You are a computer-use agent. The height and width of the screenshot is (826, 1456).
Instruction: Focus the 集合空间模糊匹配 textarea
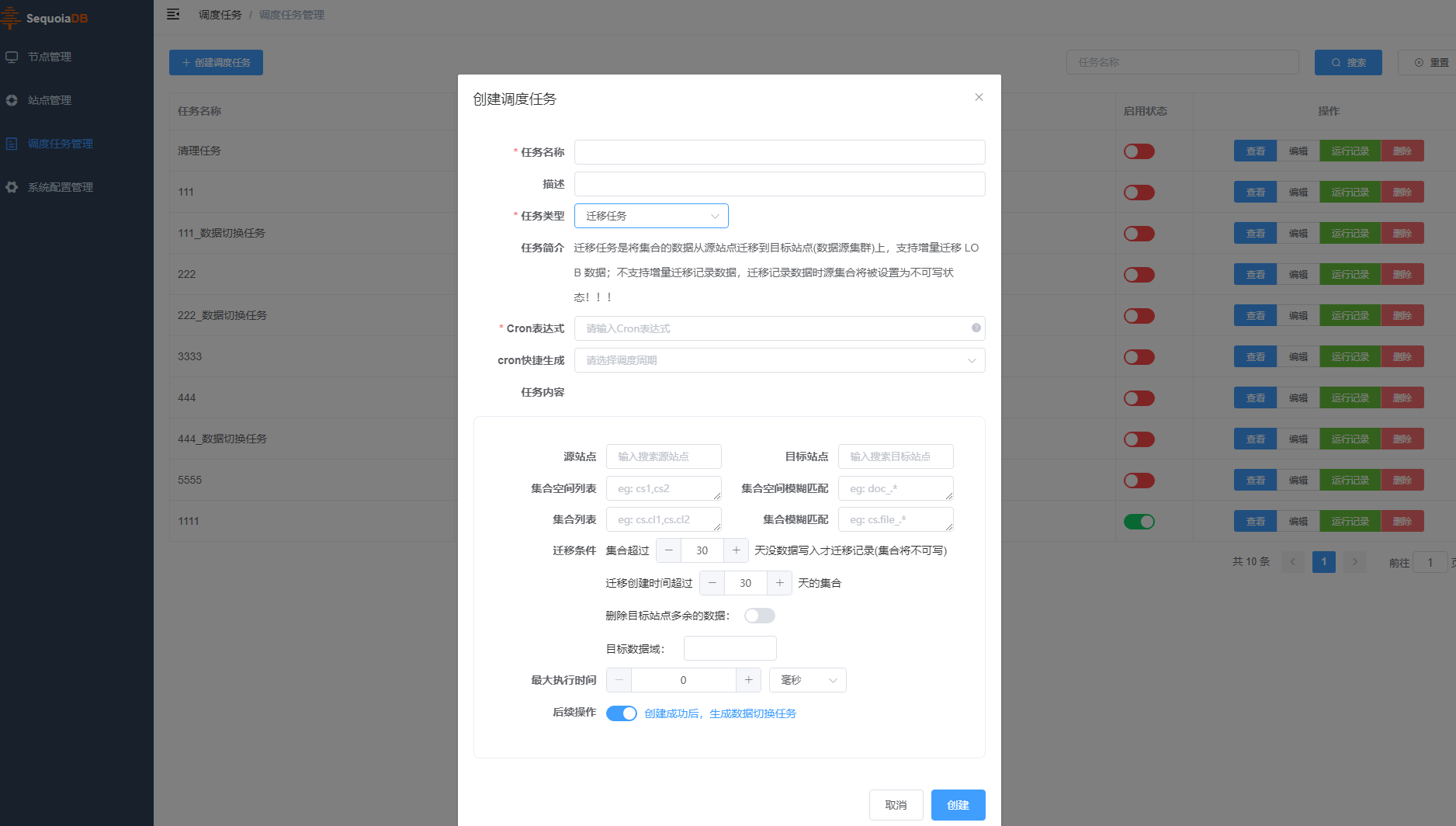(x=896, y=488)
